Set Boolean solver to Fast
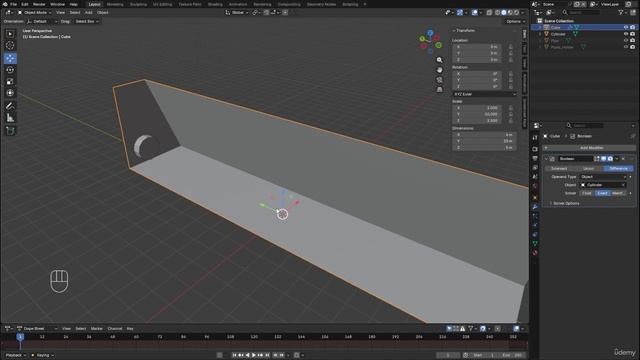 pos(587,193)
